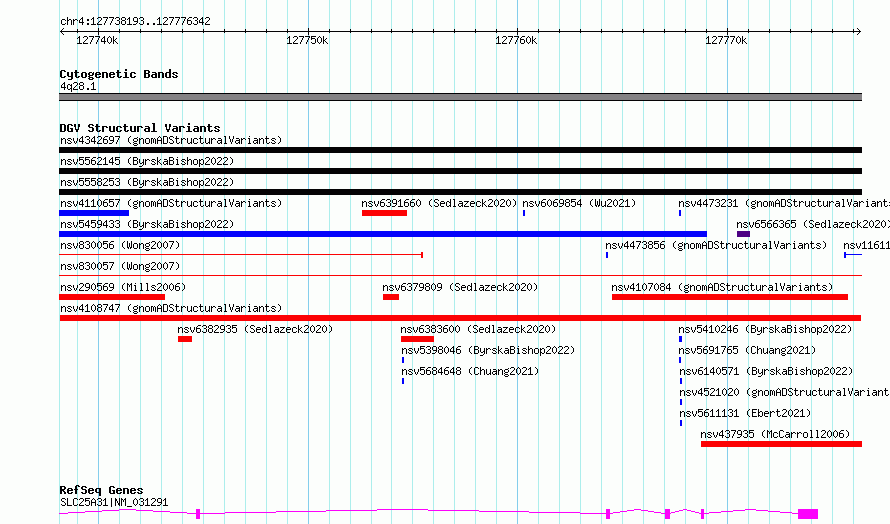The image size is (890, 524).
Task: Select nsv5410246 (ByrskaBishop2022) label
Action: coord(765,329)
